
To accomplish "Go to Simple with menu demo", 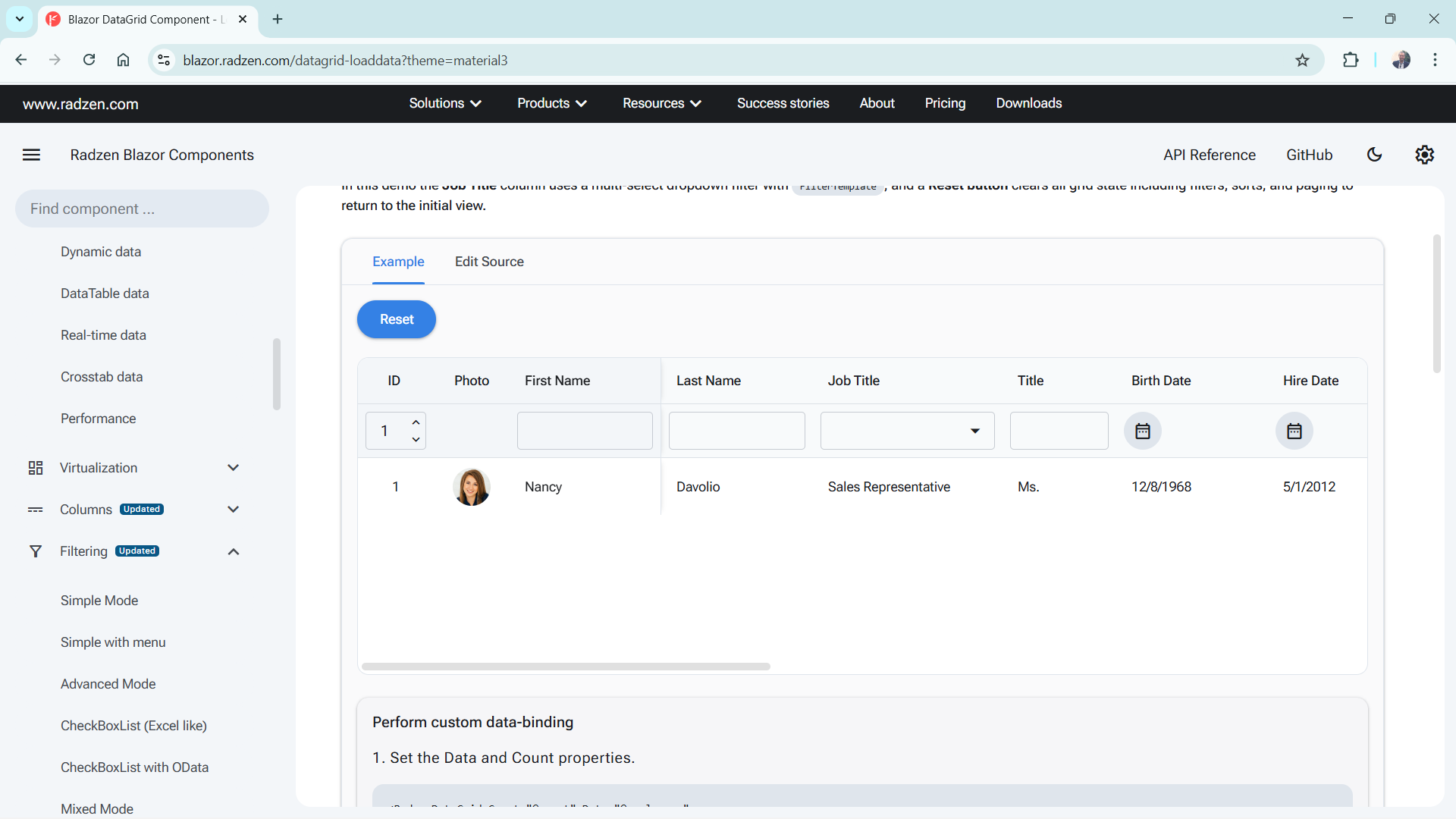I will (x=113, y=642).
